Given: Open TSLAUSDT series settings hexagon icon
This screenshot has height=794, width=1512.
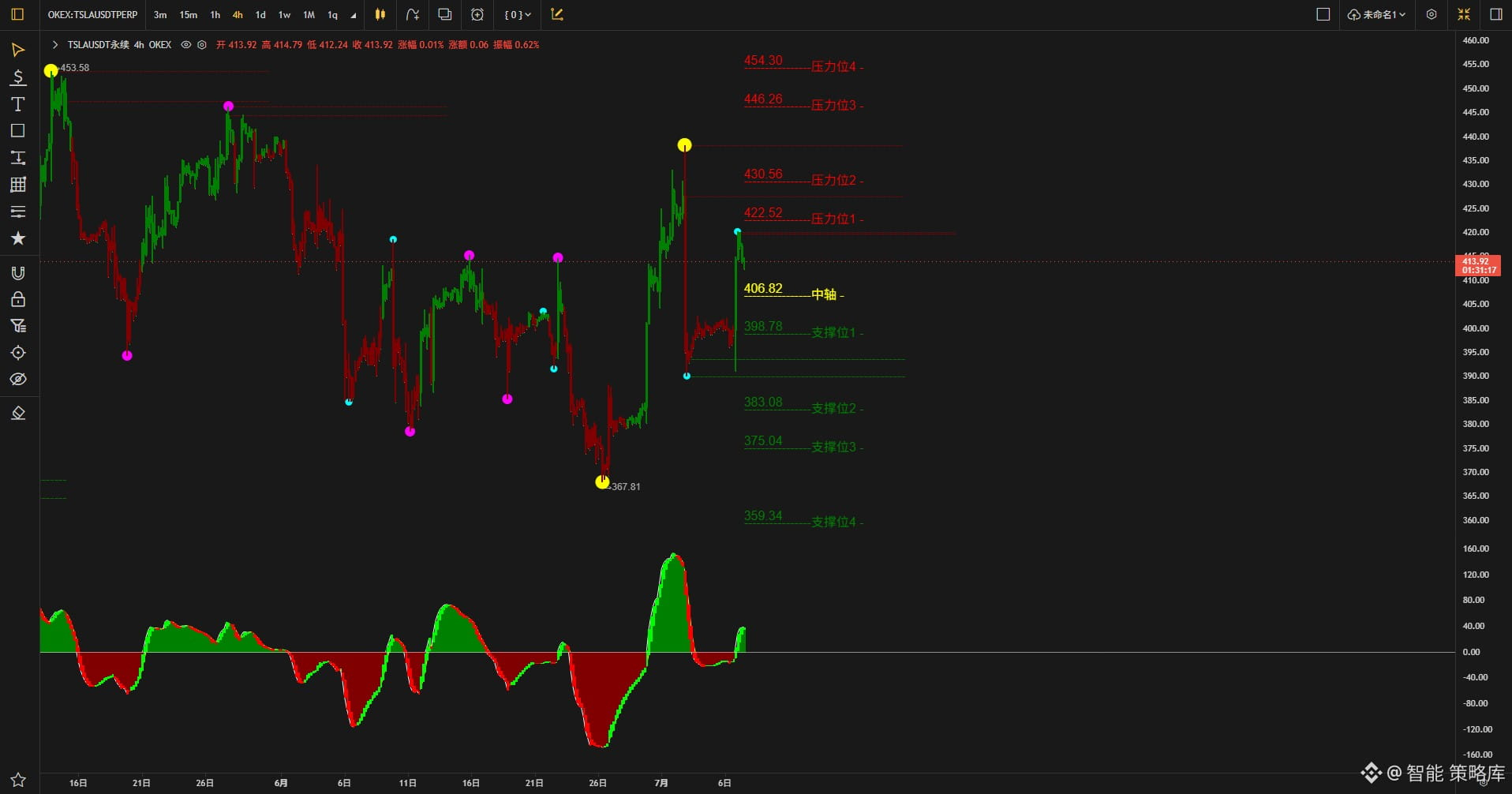Looking at the screenshot, I should [202, 45].
